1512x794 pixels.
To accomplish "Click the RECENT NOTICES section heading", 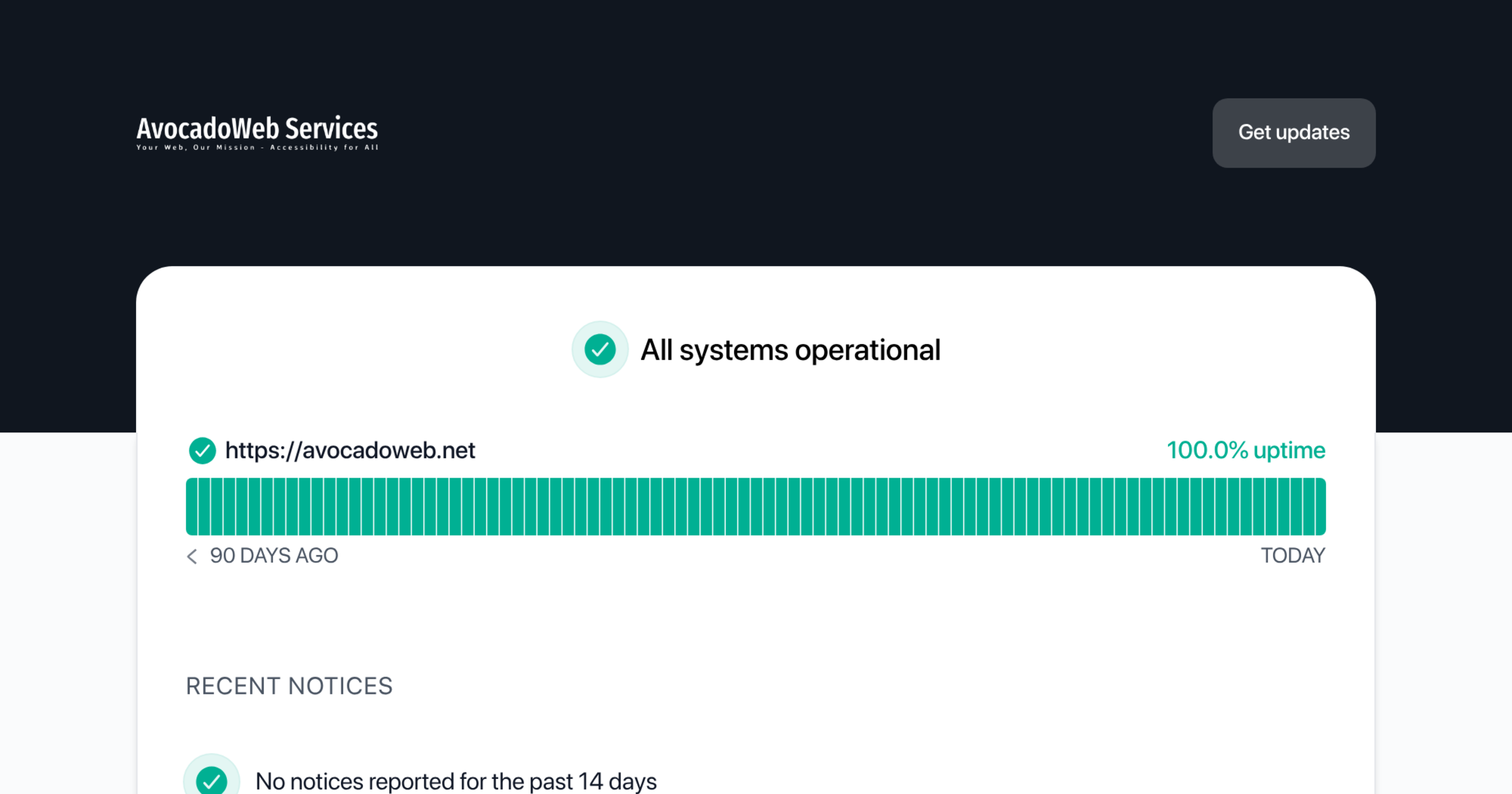I will [289, 686].
